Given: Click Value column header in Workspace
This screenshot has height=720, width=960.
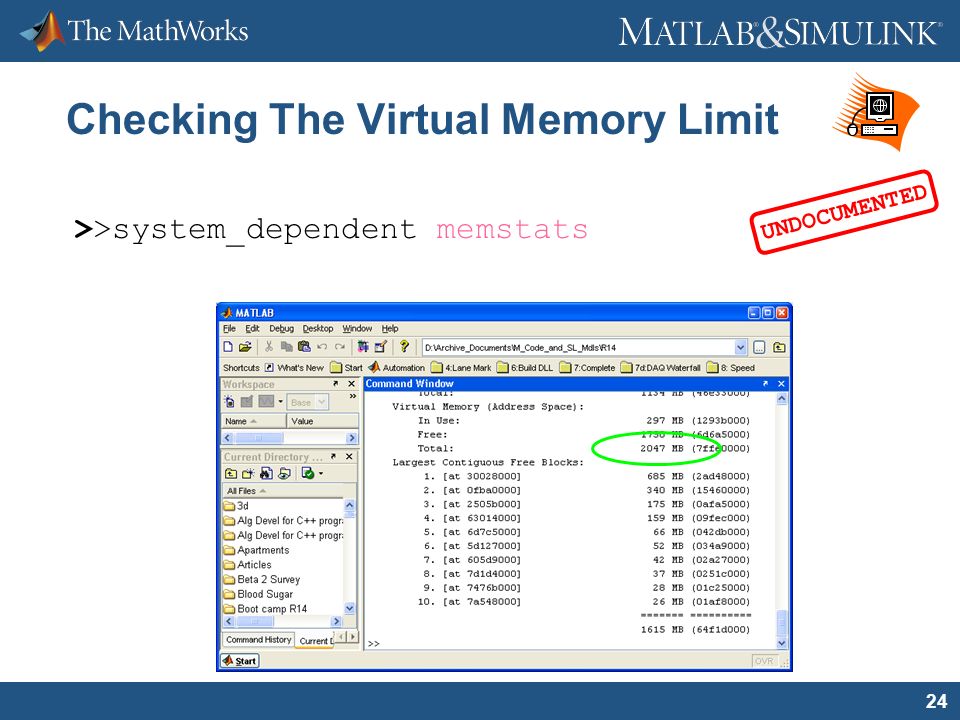Looking at the screenshot, I should 323,421.
